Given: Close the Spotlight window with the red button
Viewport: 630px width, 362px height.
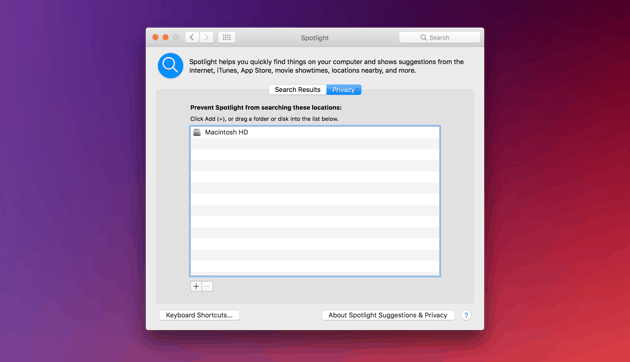Looking at the screenshot, I should [x=155, y=37].
